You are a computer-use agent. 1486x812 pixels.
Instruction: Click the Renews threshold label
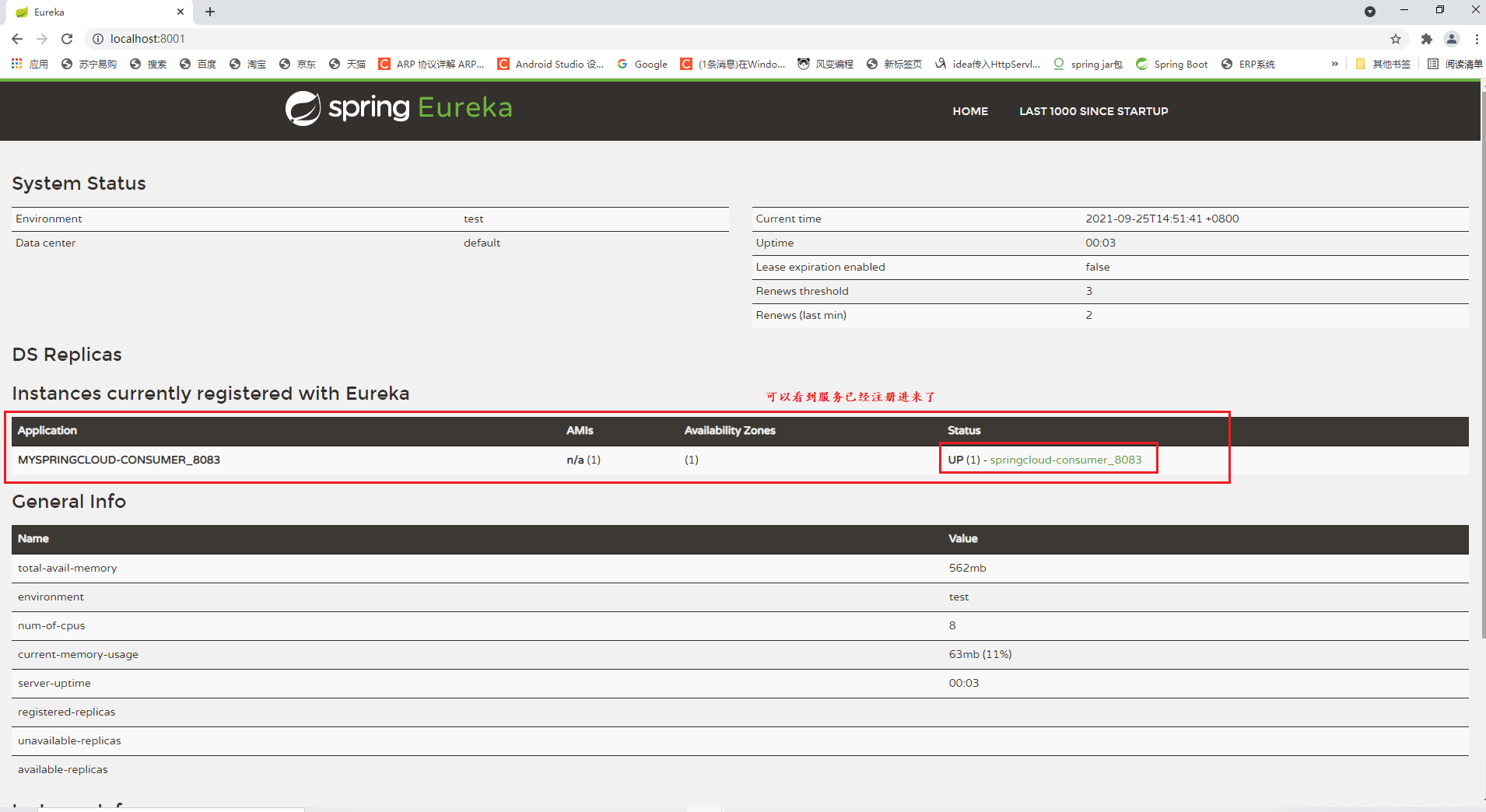point(802,291)
